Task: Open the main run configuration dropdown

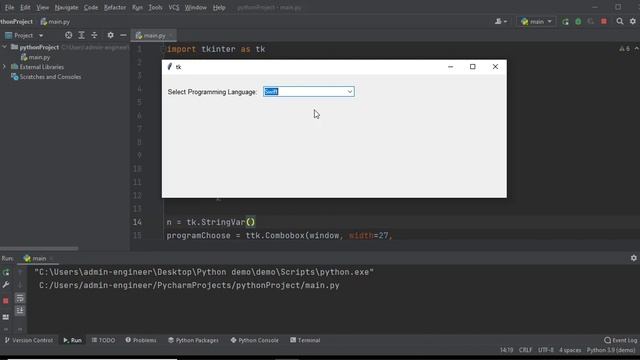Action: [x=536, y=21]
